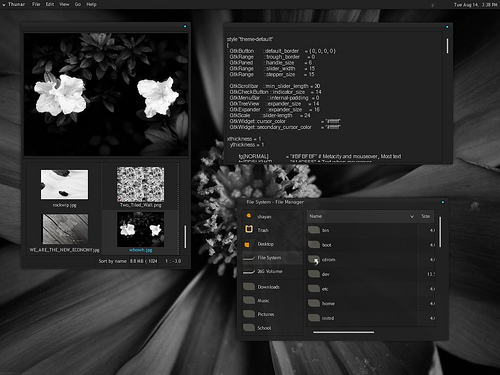Click the file list horizontal scrollbar

[344, 332]
